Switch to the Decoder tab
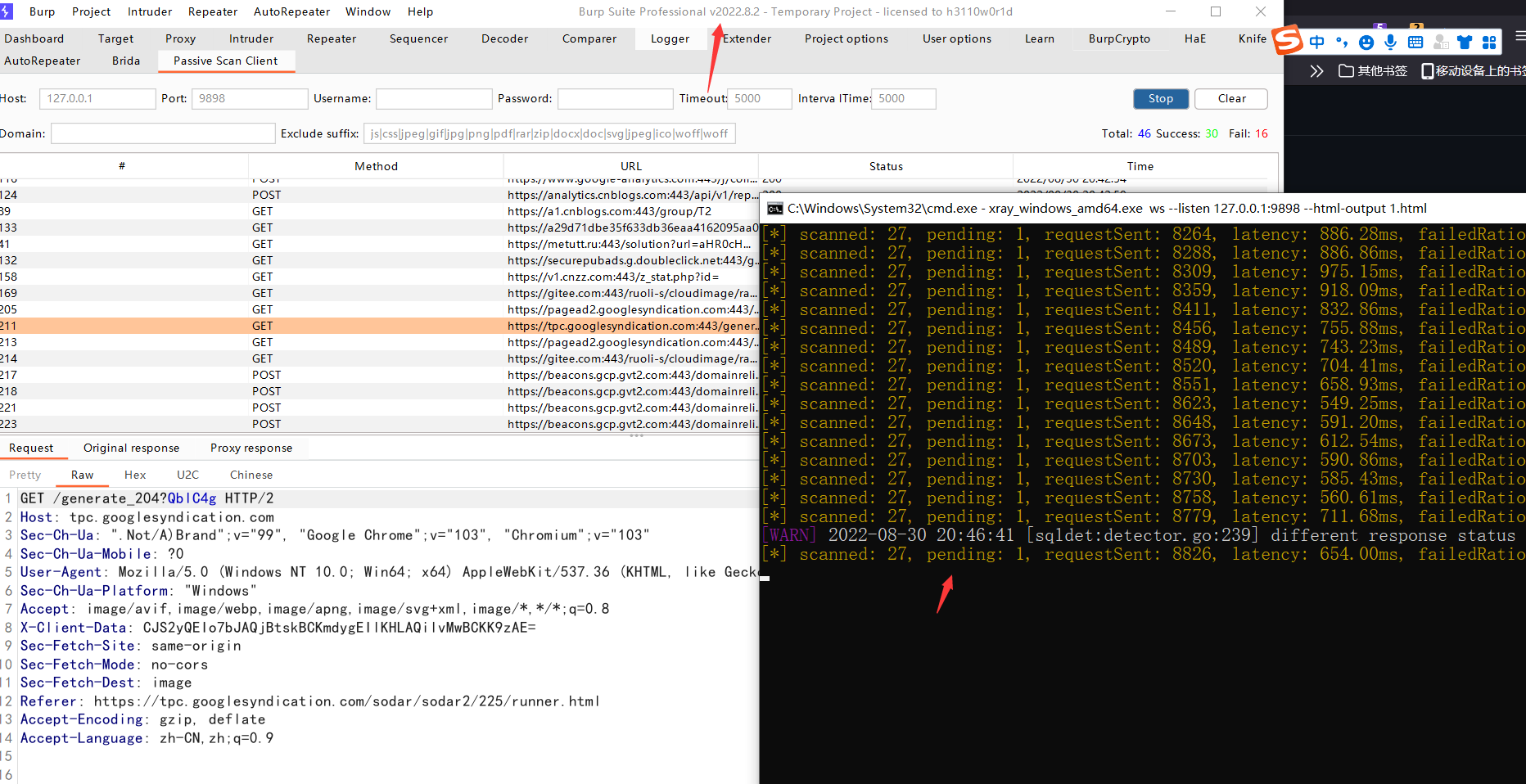This screenshot has width=1526, height=784. 504,38
